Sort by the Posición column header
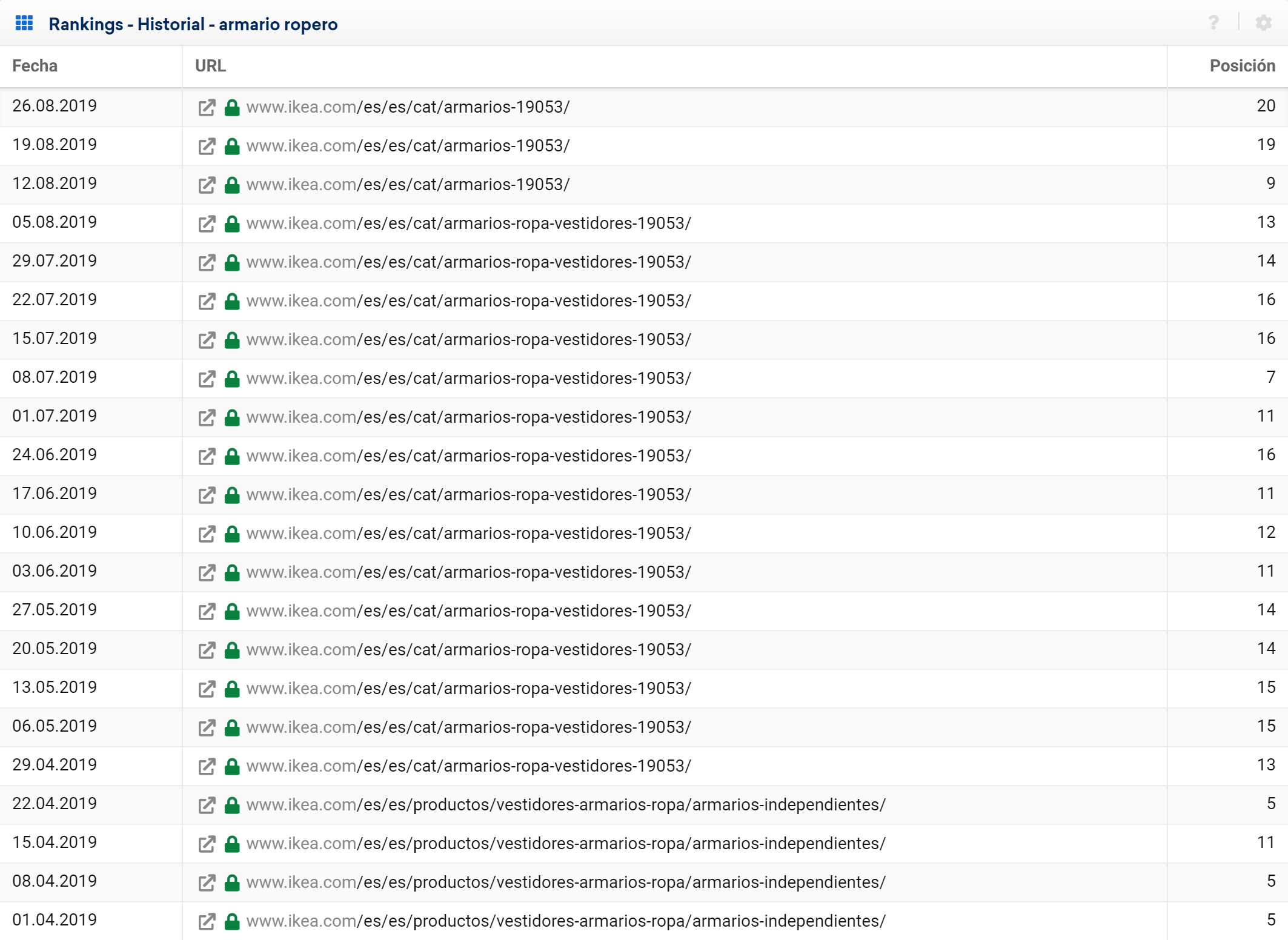 (1242, 66)
